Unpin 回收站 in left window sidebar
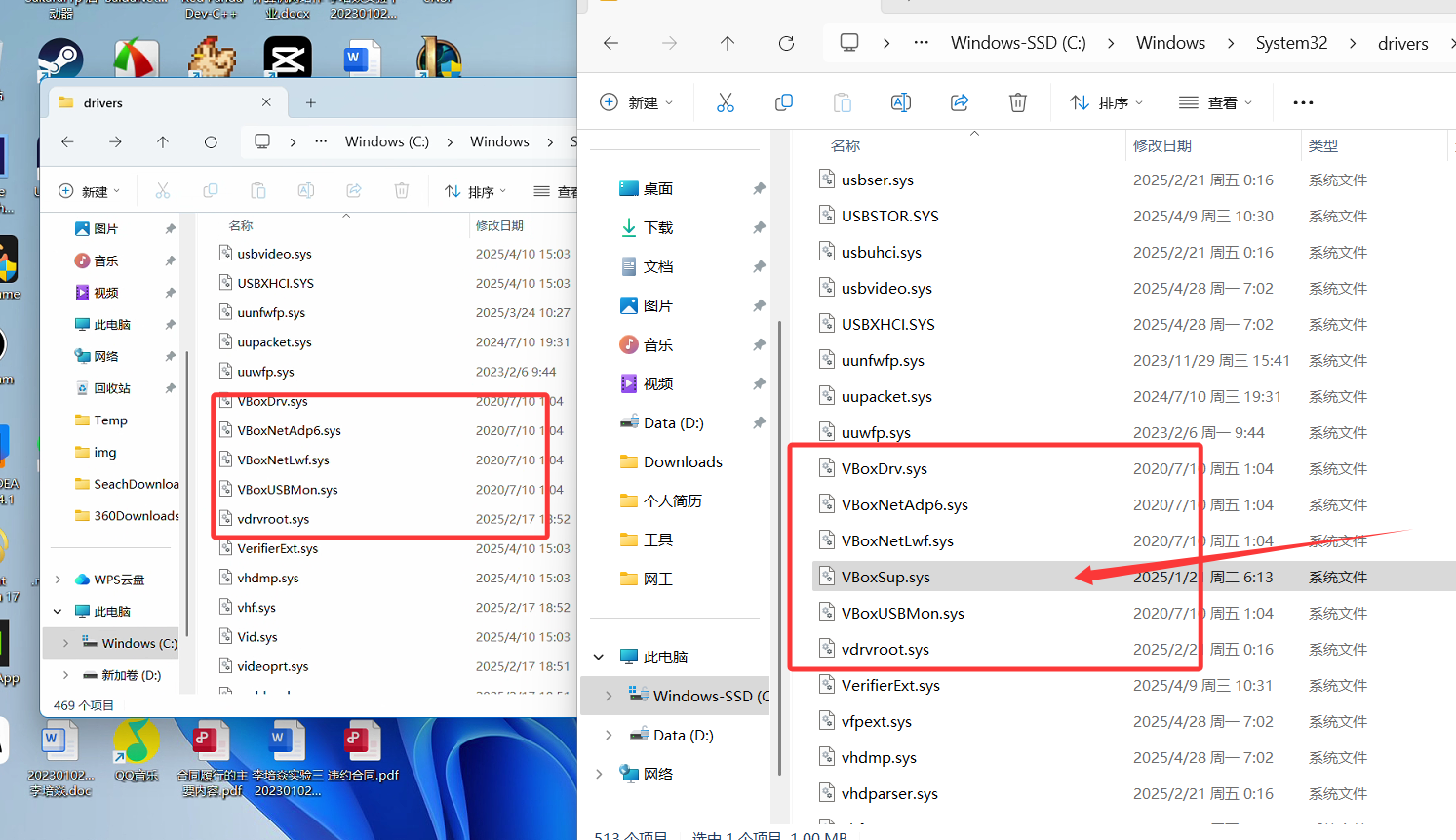 click(x=171, y=388)
